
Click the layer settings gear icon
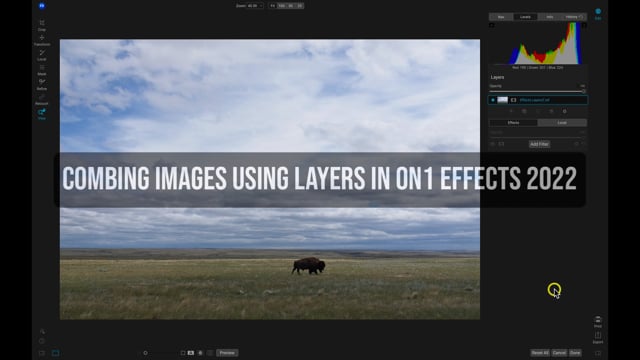(x=564, y=111)
